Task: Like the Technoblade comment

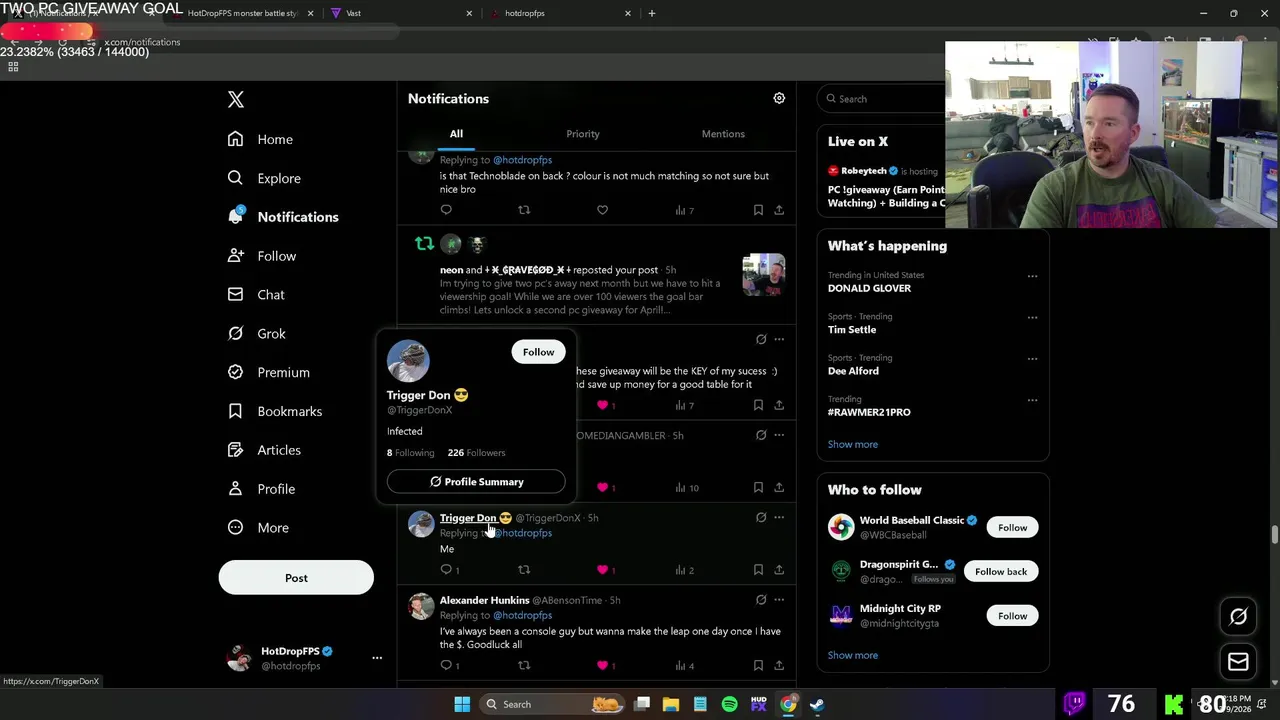Action: pyautogui.click(x=602, y=210)
